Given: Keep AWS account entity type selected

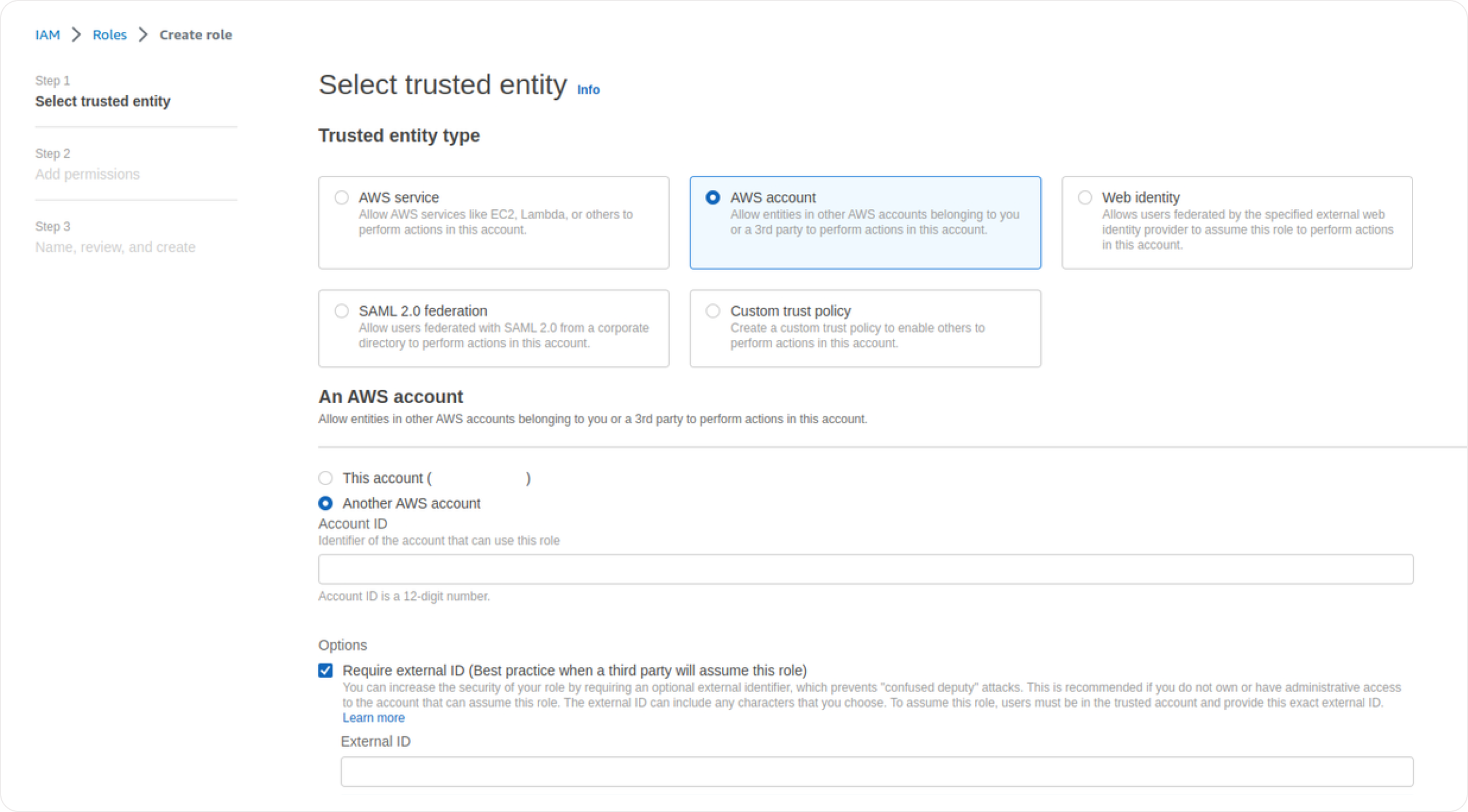Looking at the screenshot, I should pyautogui.click(x=713, y=197).
